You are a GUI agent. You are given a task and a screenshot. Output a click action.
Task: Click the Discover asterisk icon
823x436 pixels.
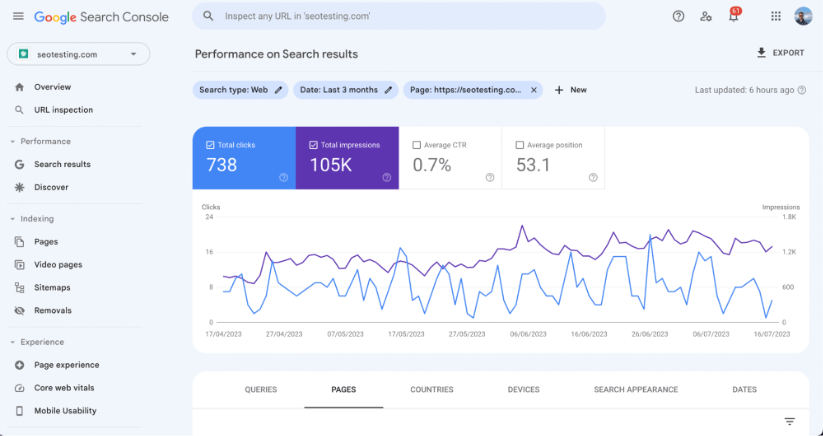(x=19, y=187)
